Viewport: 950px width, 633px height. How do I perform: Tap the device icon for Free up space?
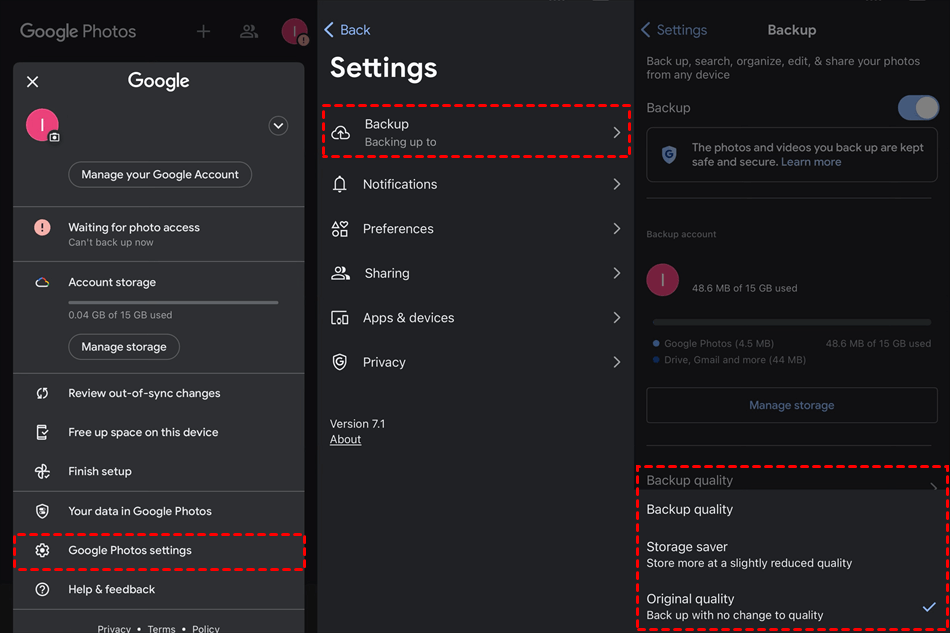(x=42, y=432)
